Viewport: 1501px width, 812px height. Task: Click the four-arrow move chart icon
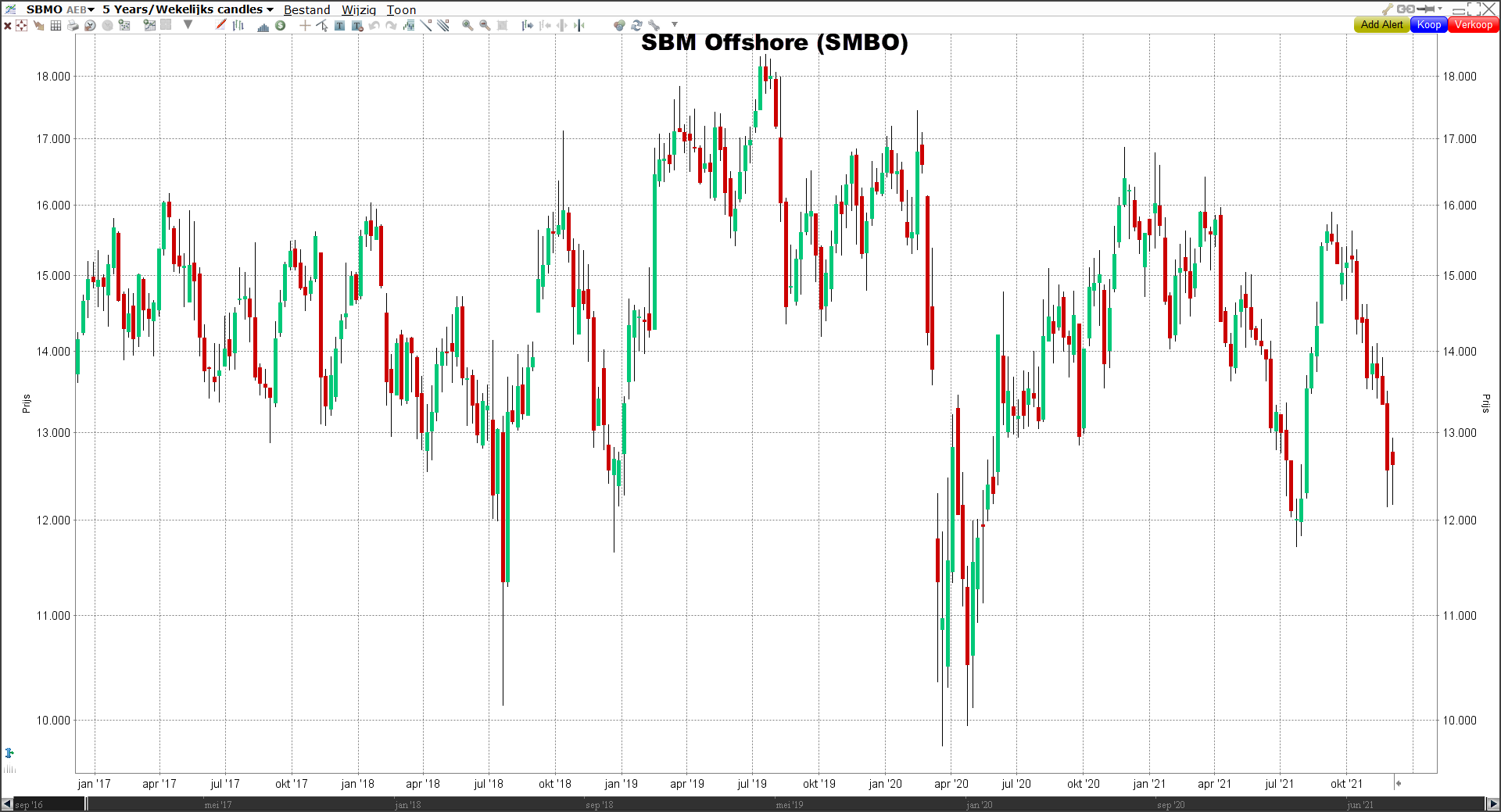point(21,25)
